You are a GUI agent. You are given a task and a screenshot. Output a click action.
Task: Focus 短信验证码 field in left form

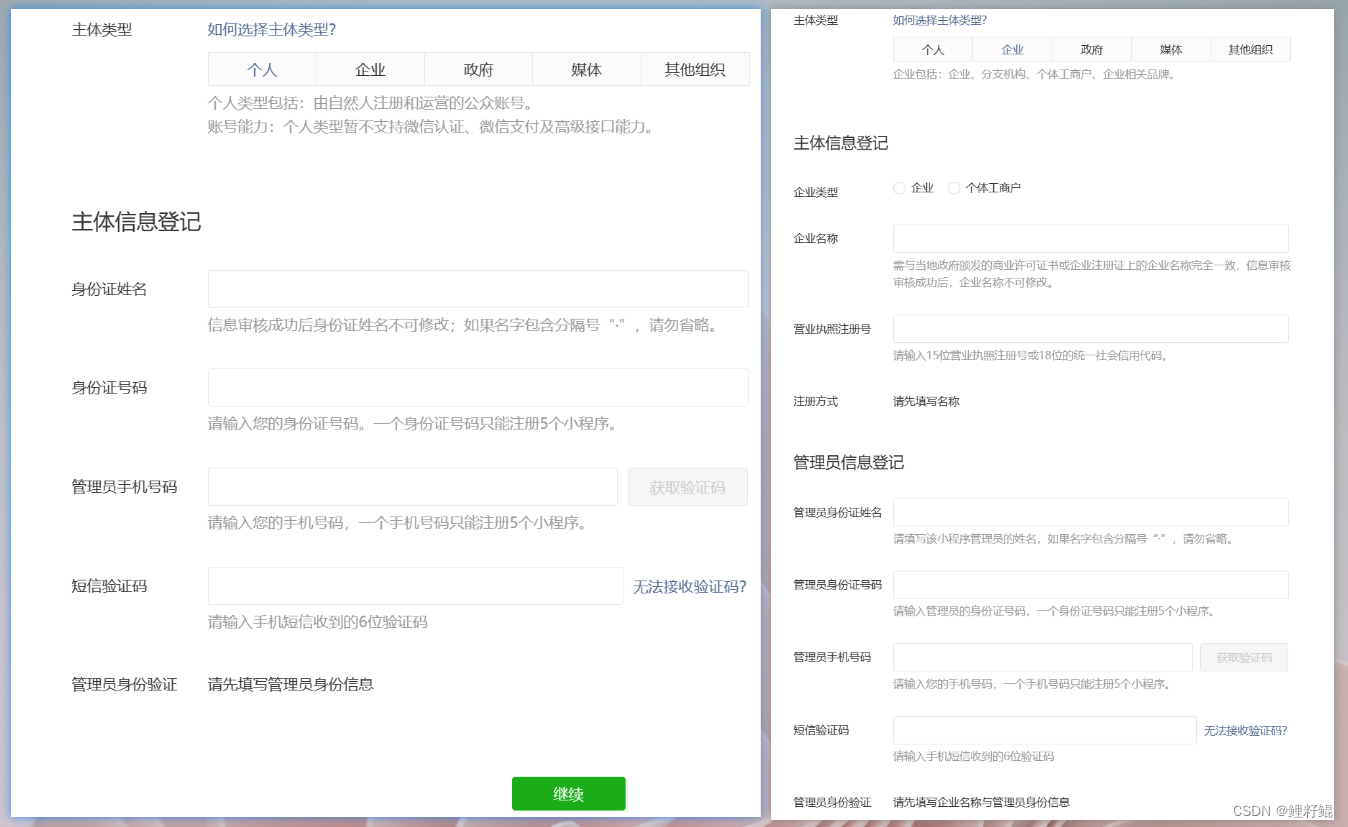point(416,586)
